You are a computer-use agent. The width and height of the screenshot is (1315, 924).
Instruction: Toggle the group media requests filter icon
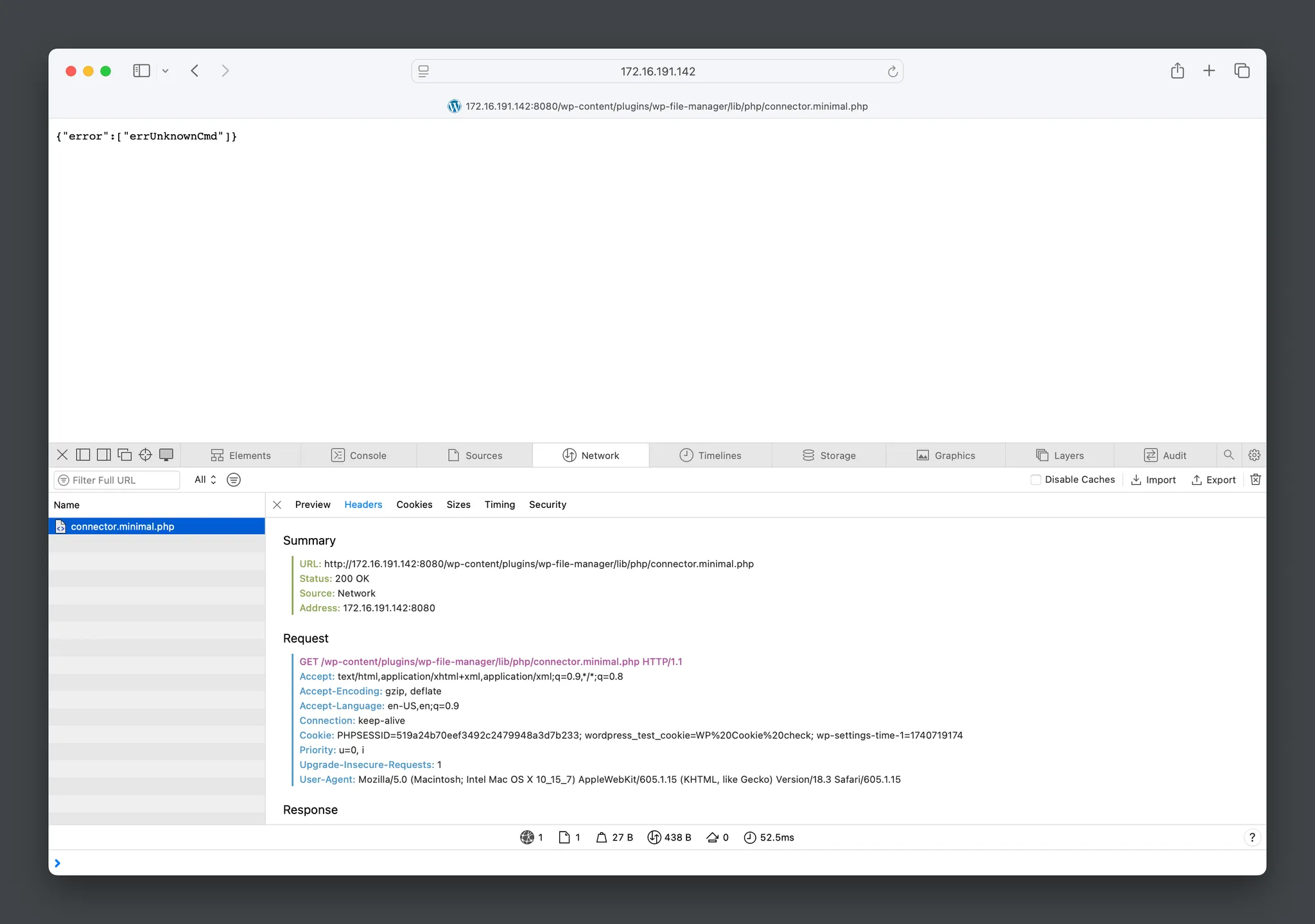[234, 480]
